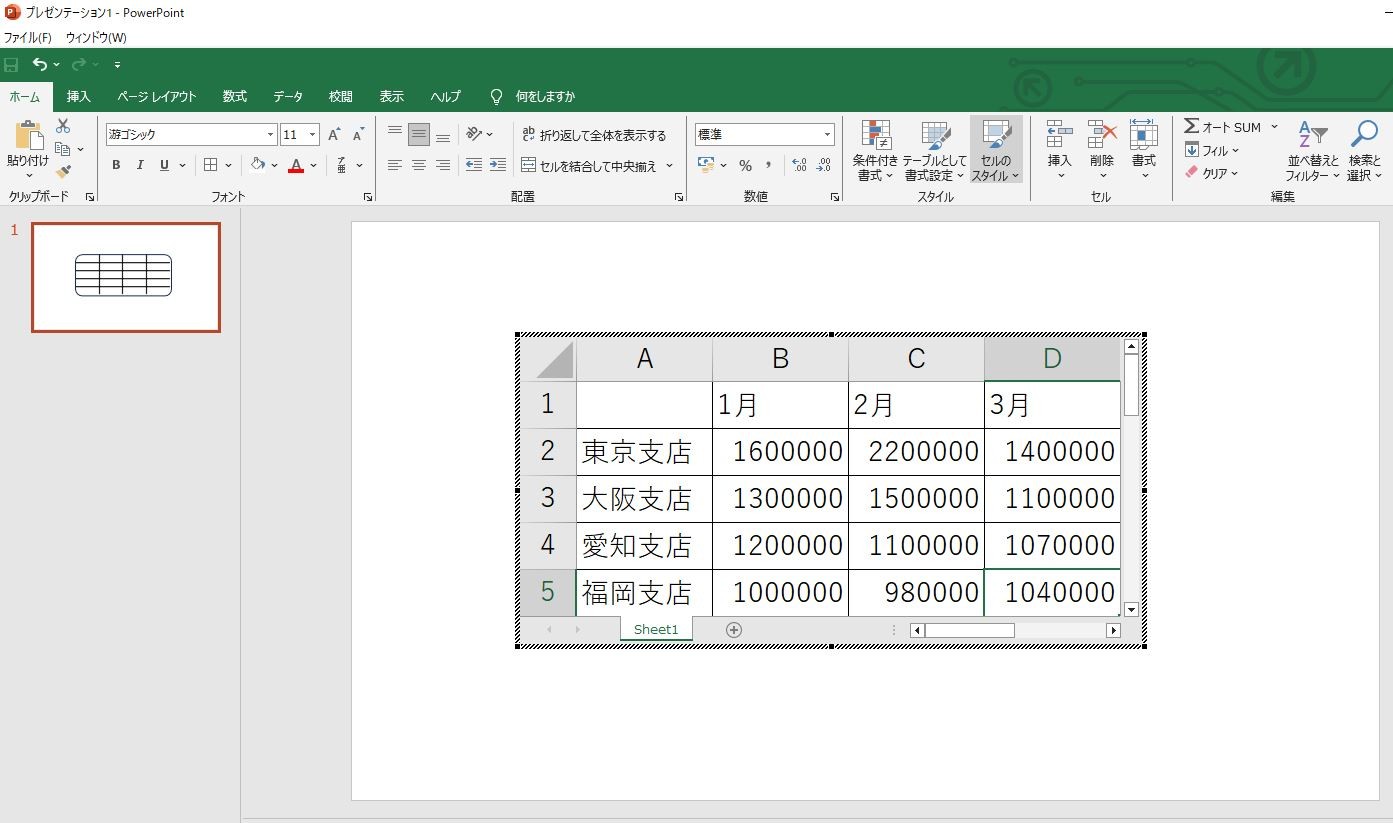
Task: Click the accounting number format icon
Action: tap(706, 165)
